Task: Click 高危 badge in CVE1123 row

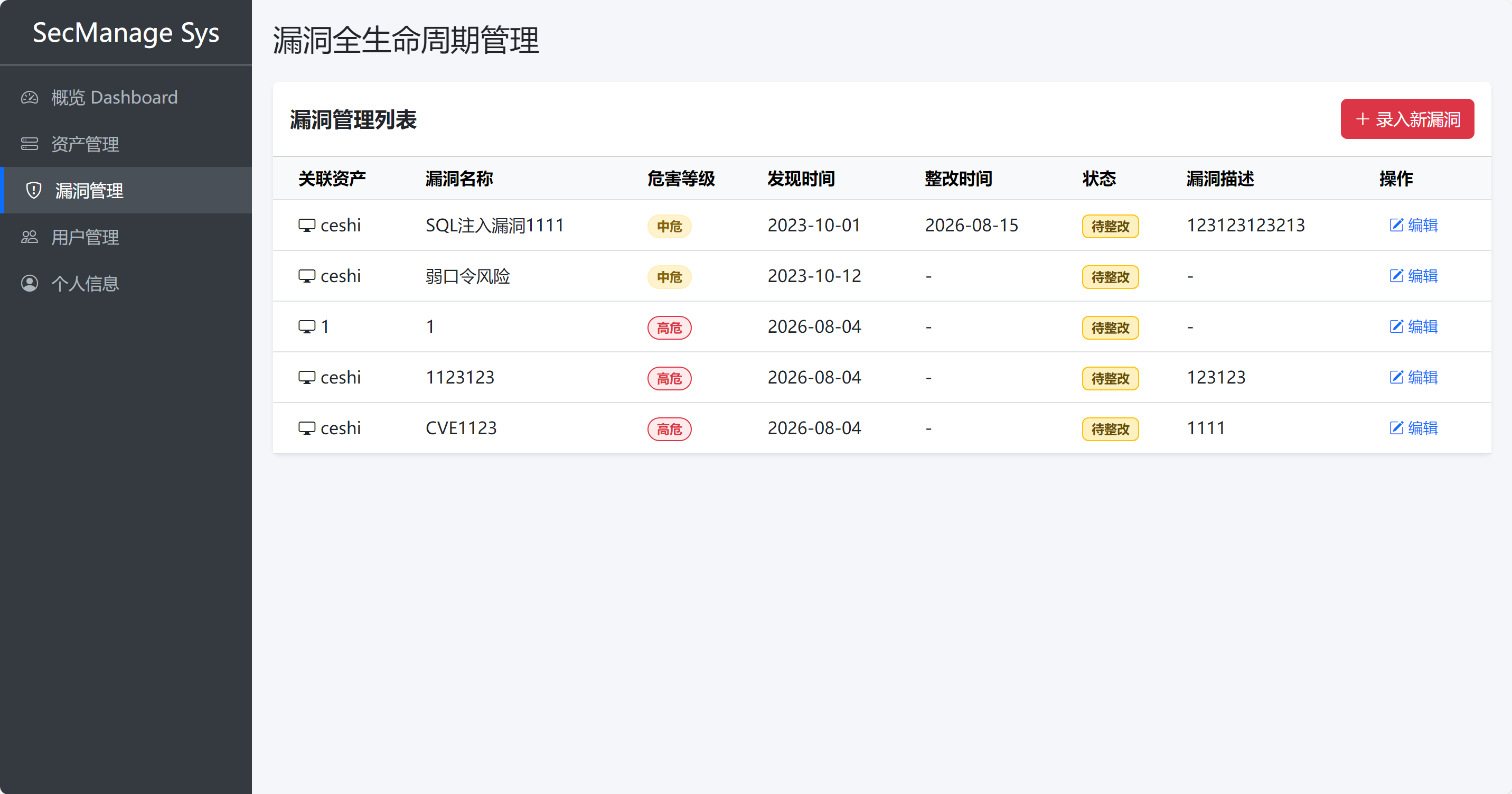Action: click(x=669, y=429)
